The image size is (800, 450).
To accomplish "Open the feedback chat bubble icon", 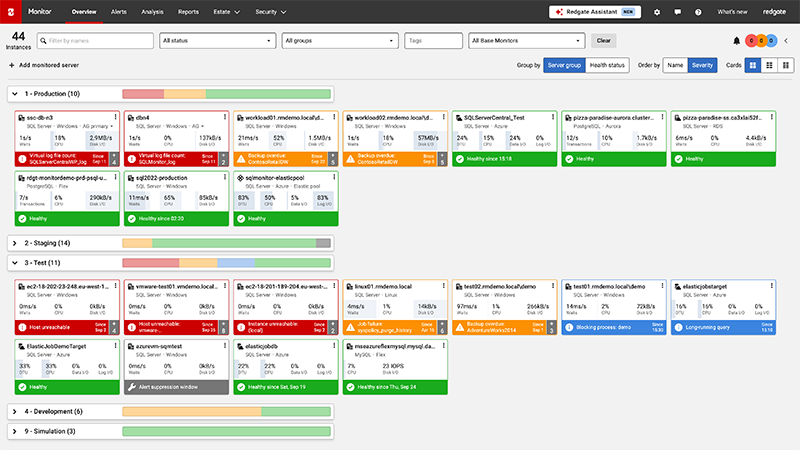I will 678,12.
